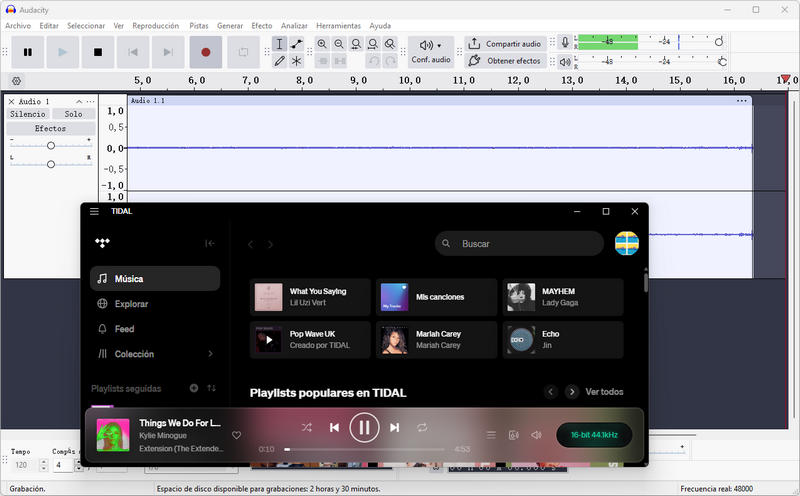The width and height of the screenshot is (800, 496).
Task: Open the Herramientas menu
Action: (x=338, y=26)
